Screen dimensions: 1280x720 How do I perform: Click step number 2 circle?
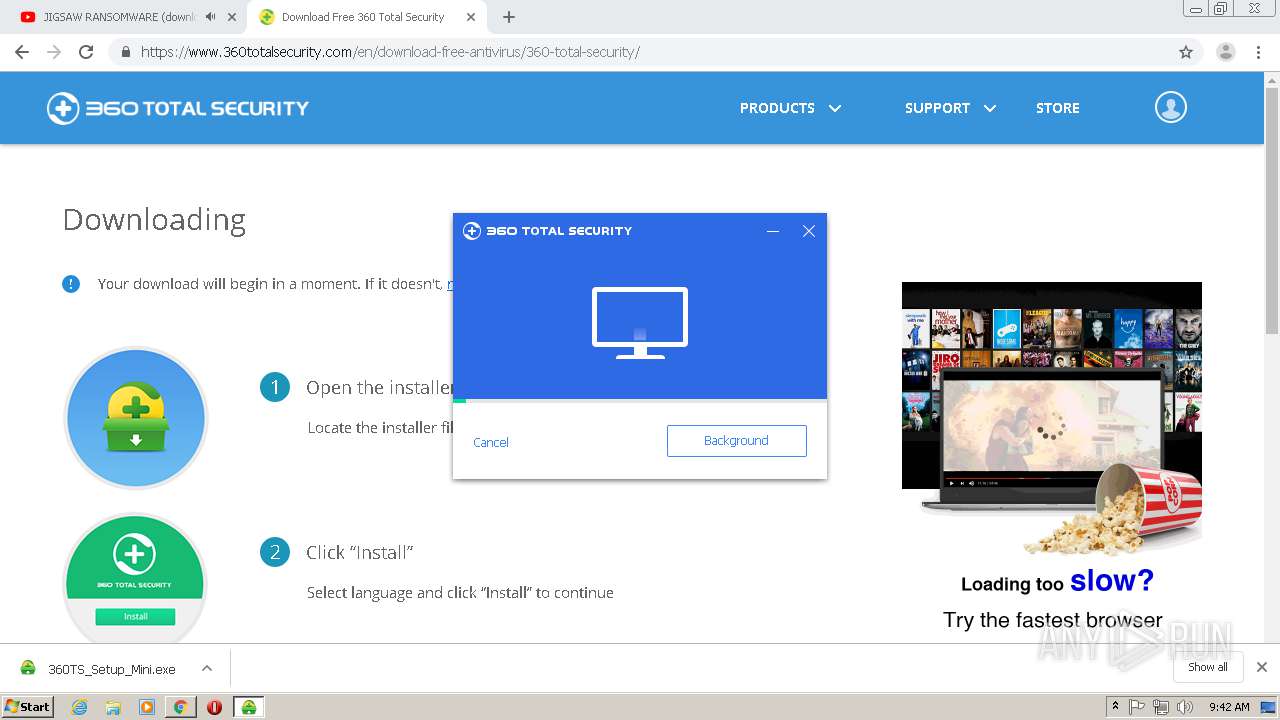pos(275,552)
